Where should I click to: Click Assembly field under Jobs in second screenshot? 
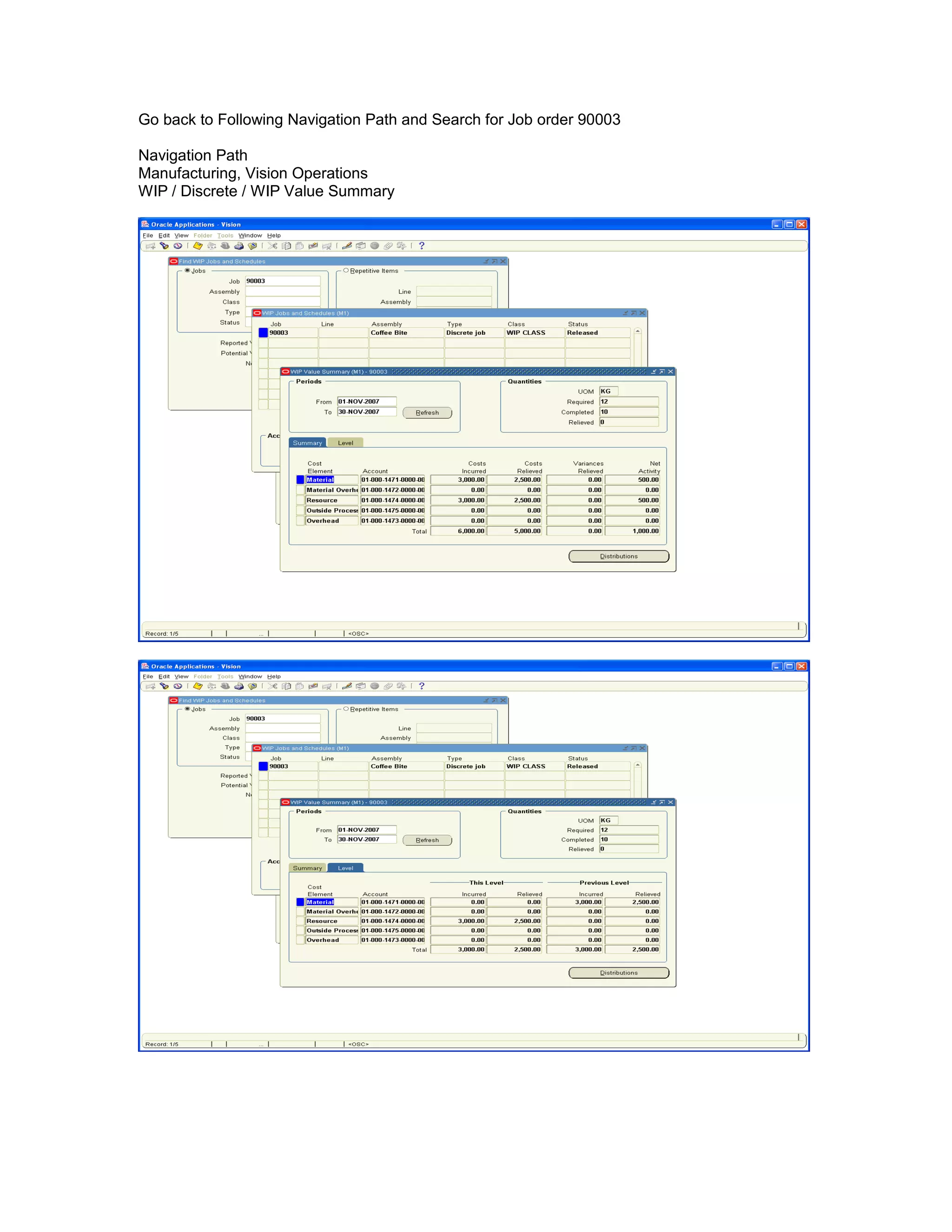coord(283,728)
